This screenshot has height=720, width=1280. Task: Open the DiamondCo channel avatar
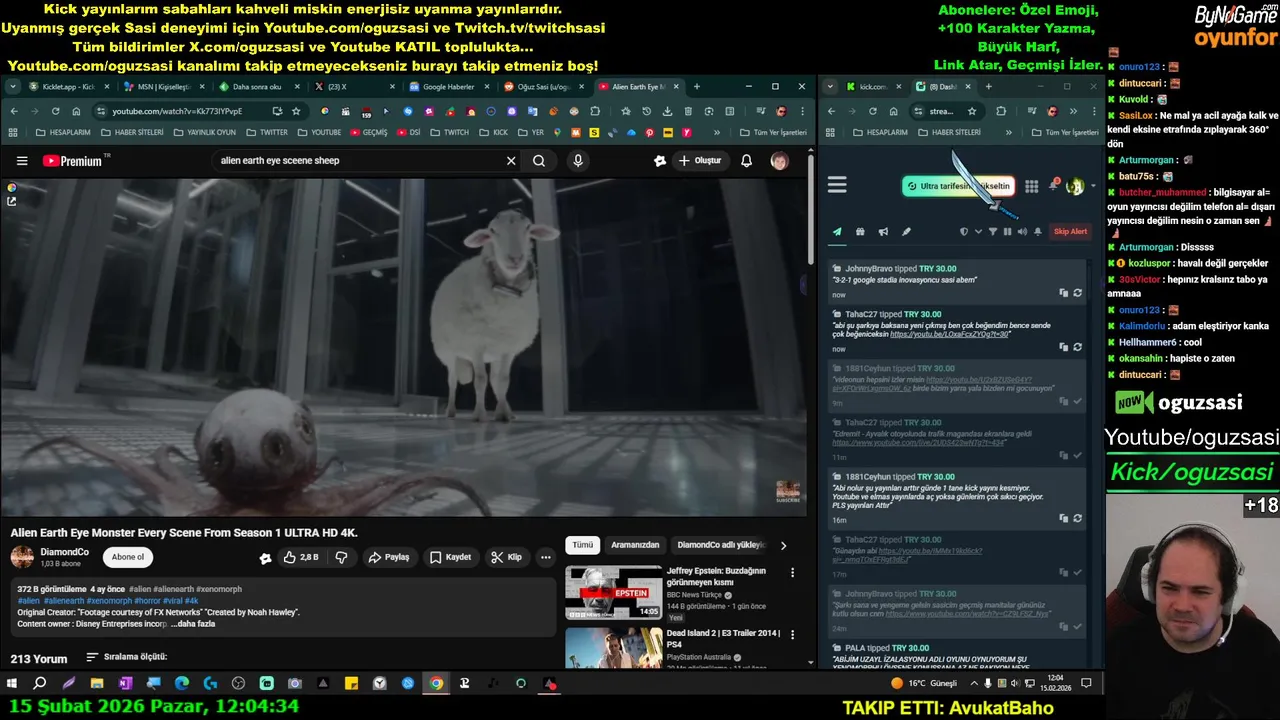(22, 557)
